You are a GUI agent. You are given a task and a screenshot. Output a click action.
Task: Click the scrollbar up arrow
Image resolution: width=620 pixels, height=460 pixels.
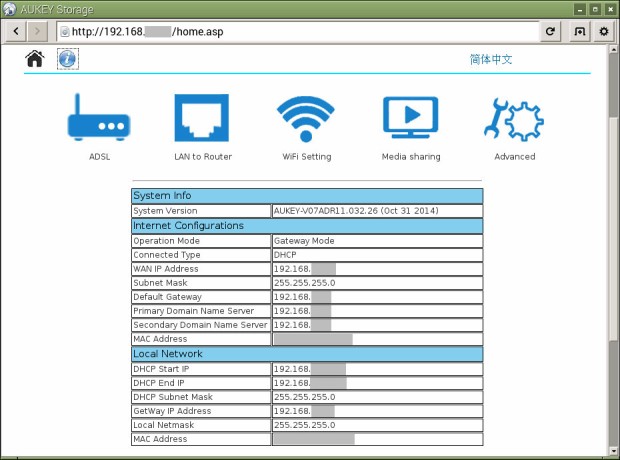pos(614,49)
